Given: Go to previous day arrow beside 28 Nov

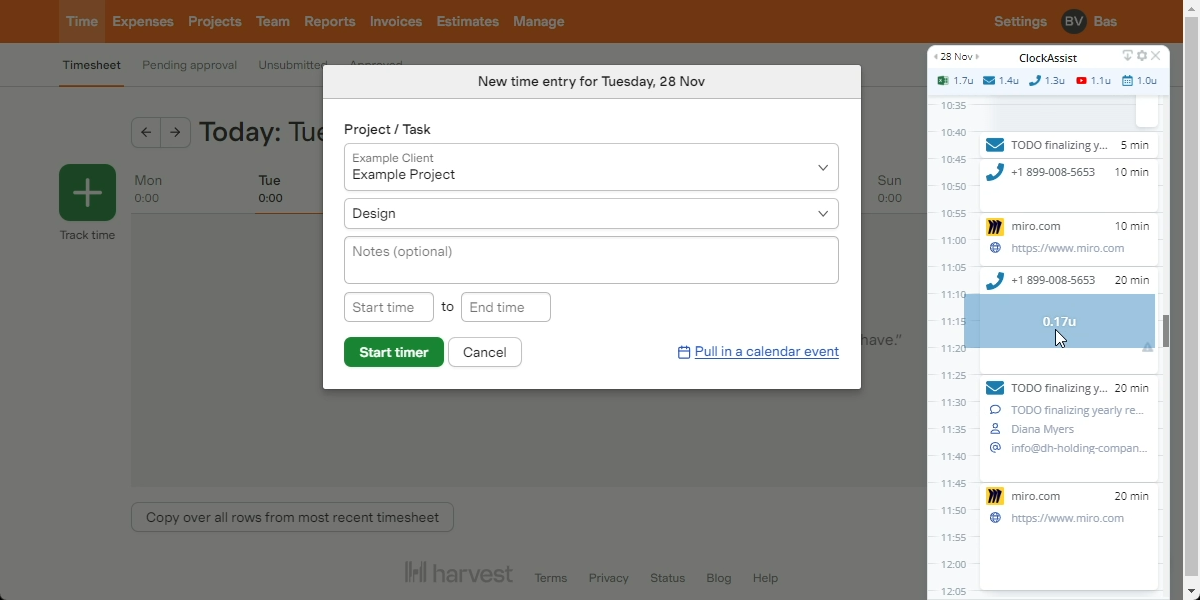Looking at the screenshot, I should tap(936, 57).
